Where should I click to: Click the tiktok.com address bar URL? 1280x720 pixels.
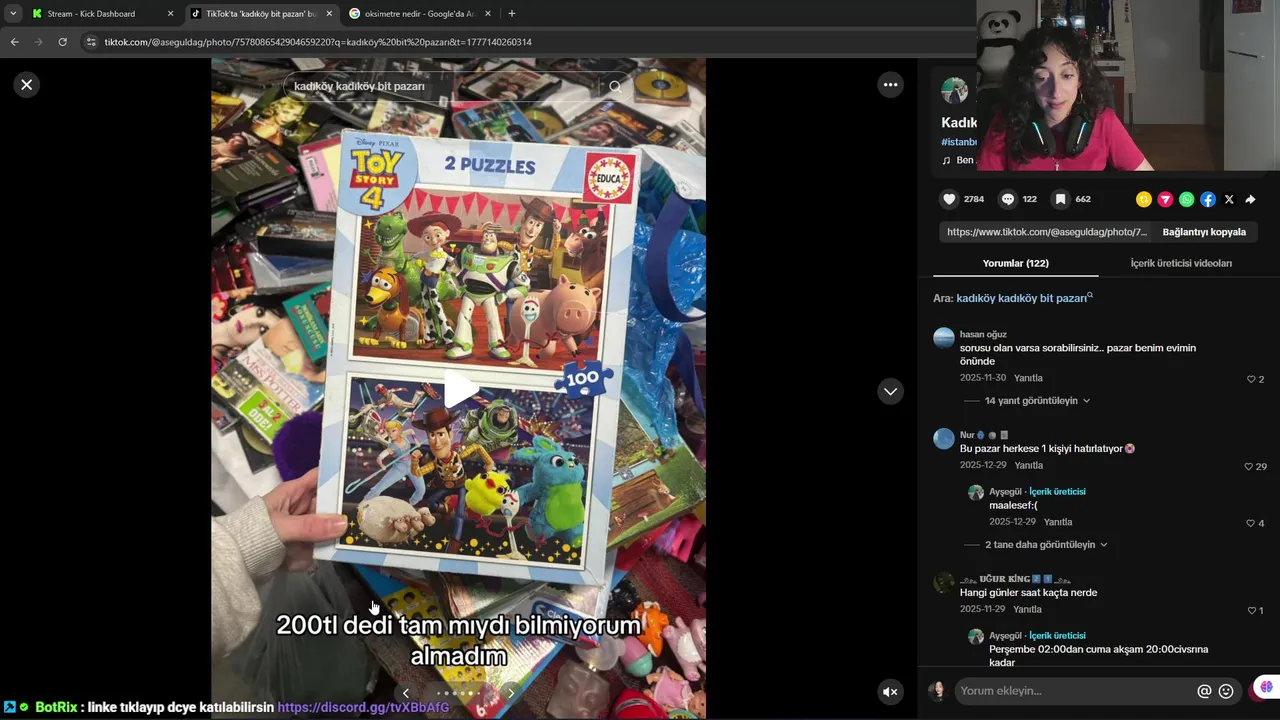(x=318, y=42)
